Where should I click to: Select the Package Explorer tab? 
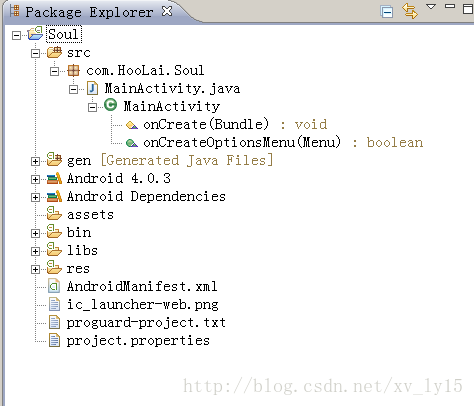[x=89, y=12]
